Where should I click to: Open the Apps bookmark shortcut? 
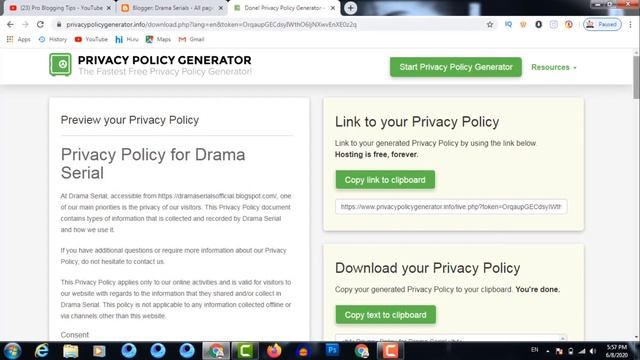(19, 39)
